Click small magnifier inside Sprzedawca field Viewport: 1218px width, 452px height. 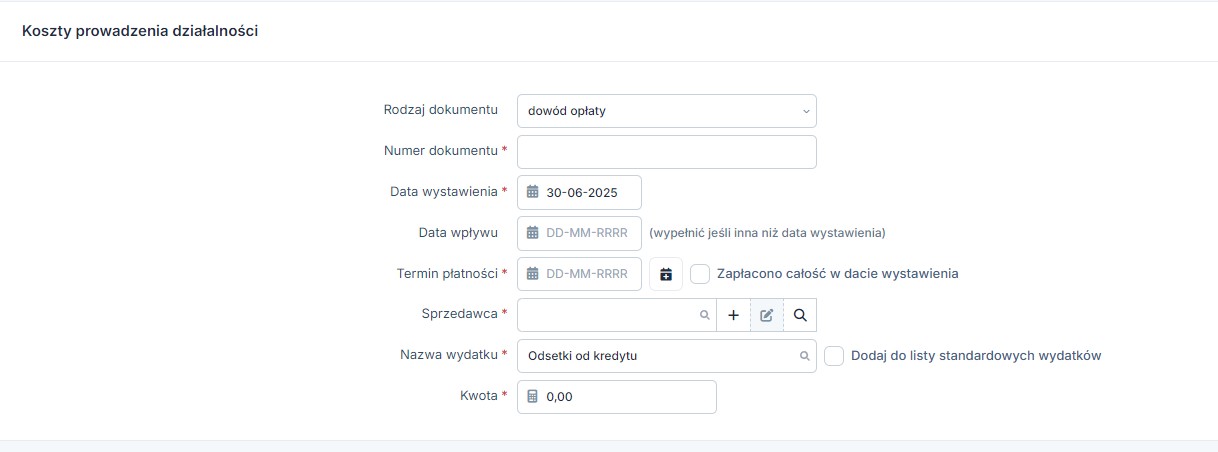[x=704, y=315]
